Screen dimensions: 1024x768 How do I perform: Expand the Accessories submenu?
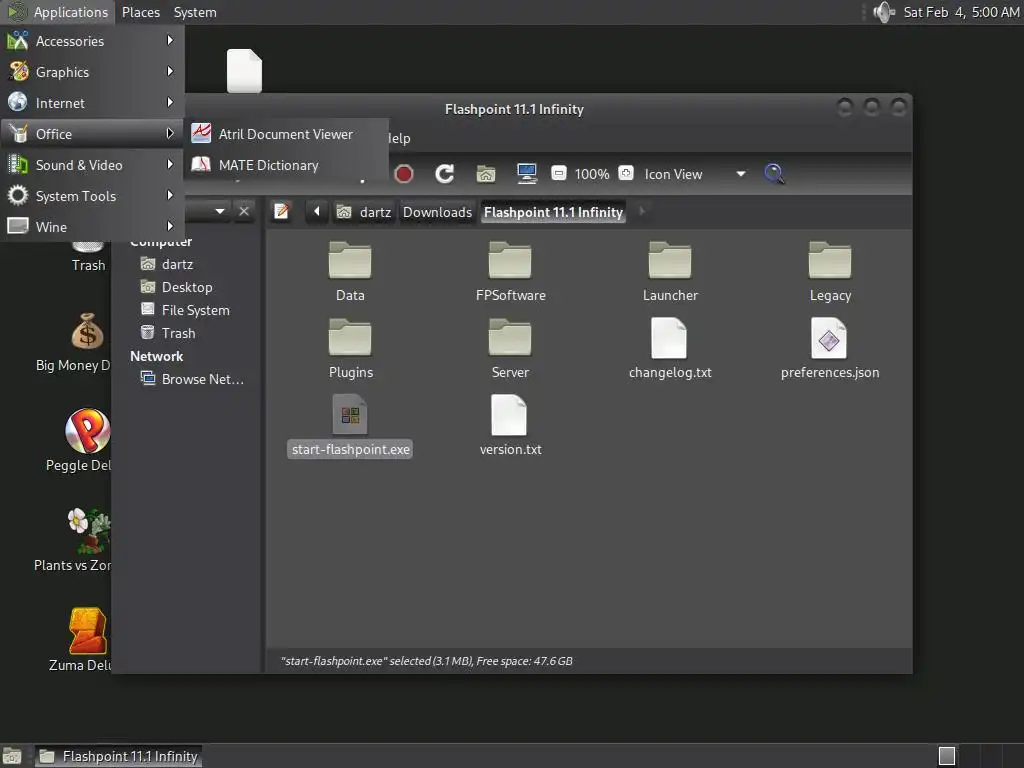tap(92, 40)
